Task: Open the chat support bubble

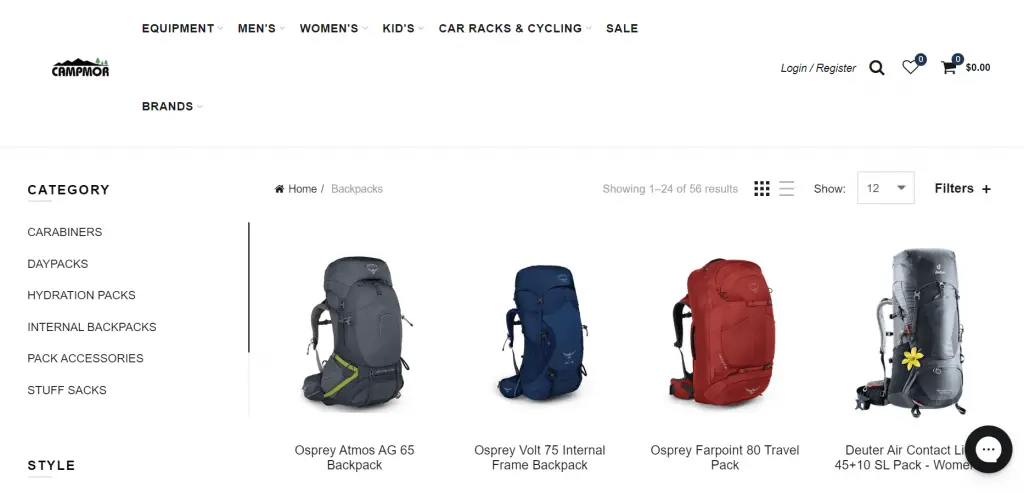Action: coord(989,449)
